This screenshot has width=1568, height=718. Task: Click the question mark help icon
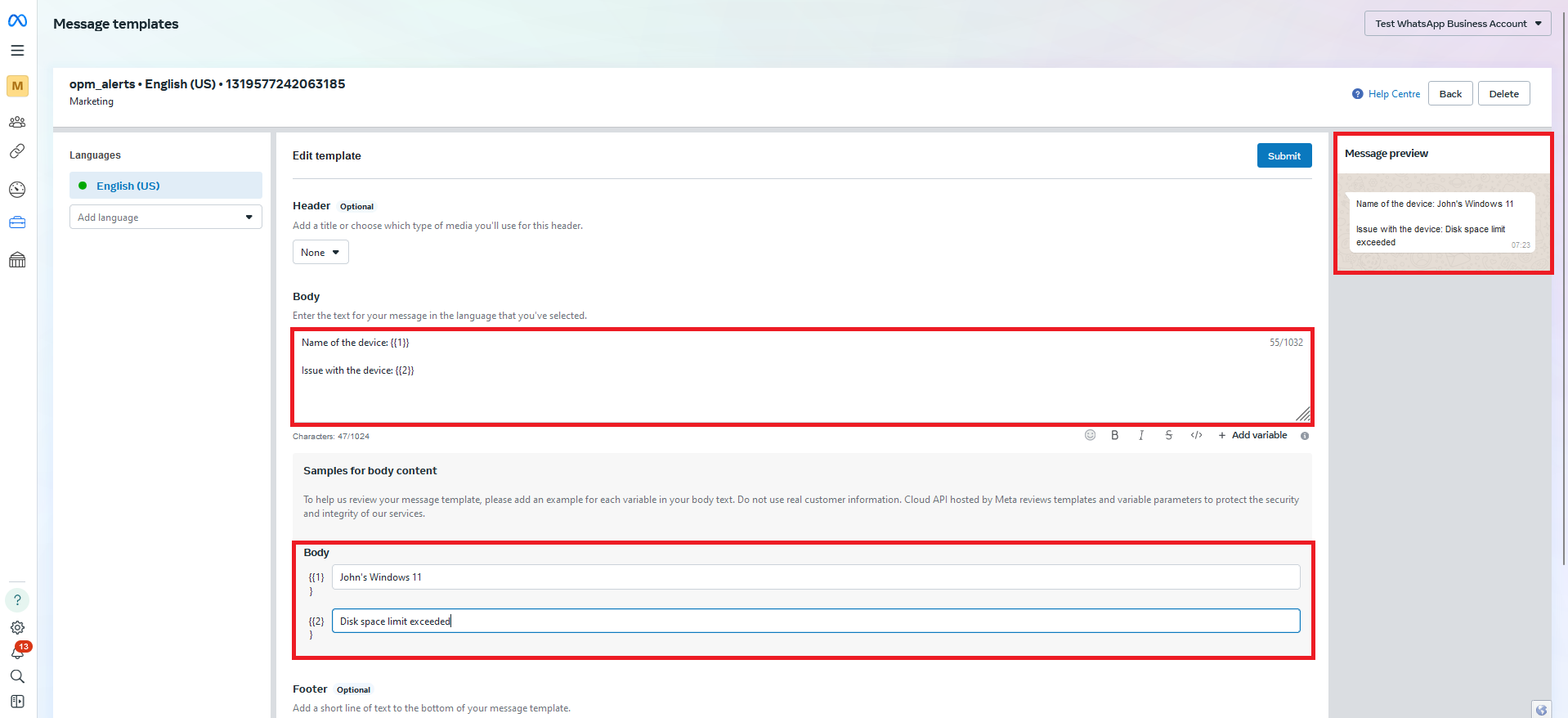click(x=17, y=600)
